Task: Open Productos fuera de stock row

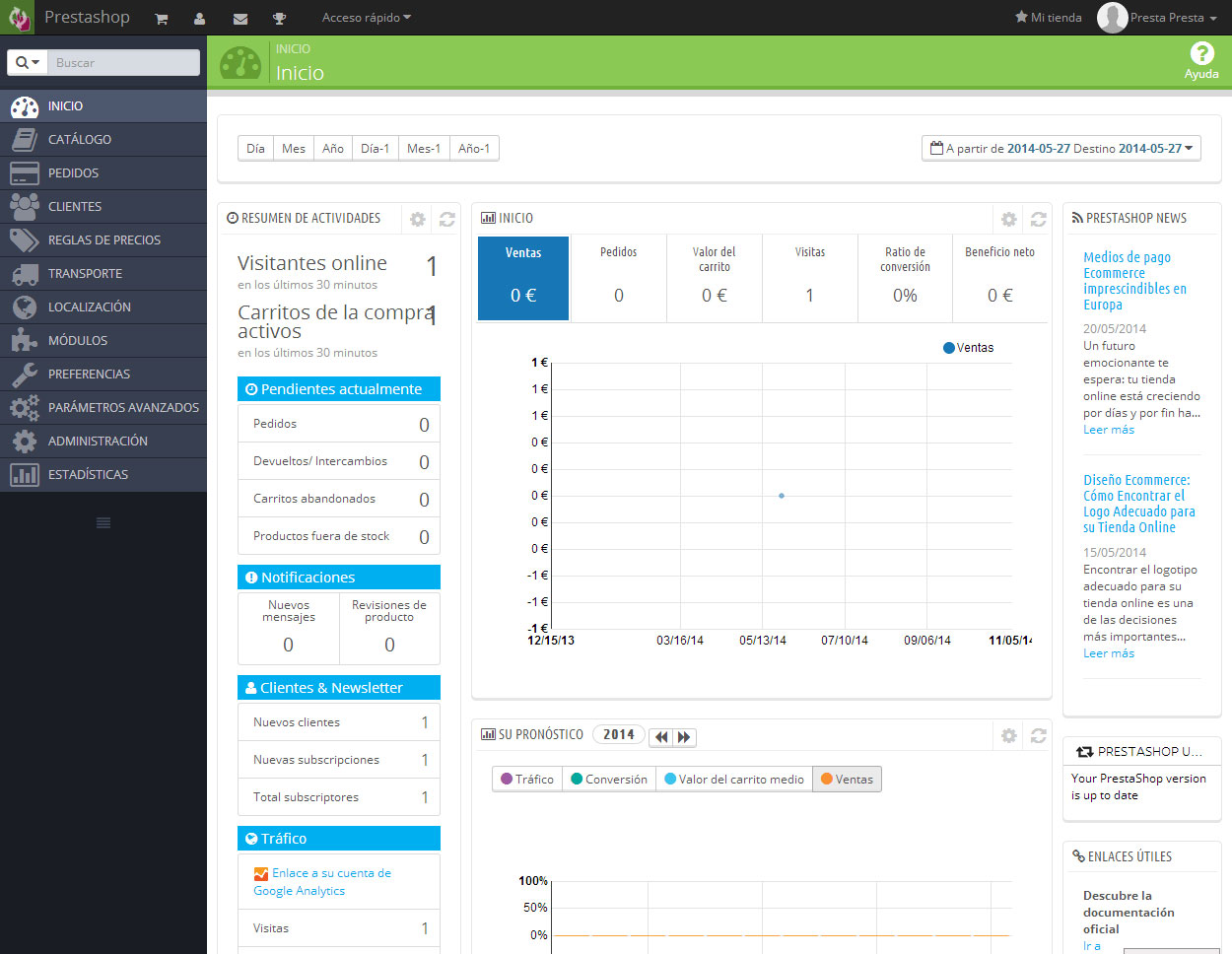Action: point(339,536)
